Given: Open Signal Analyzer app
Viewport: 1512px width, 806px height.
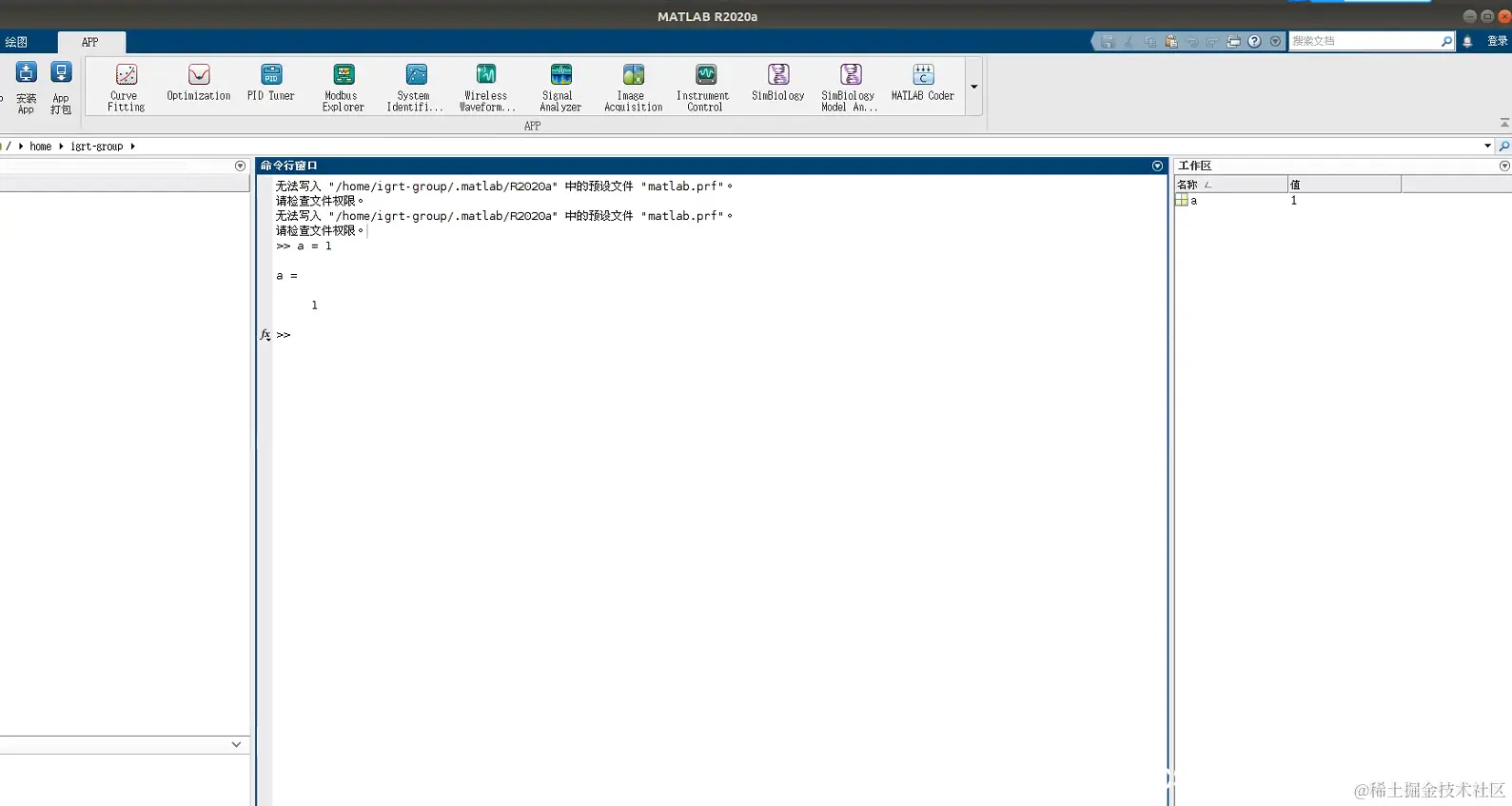Looking at the screenshot, I should pos(560,88).
